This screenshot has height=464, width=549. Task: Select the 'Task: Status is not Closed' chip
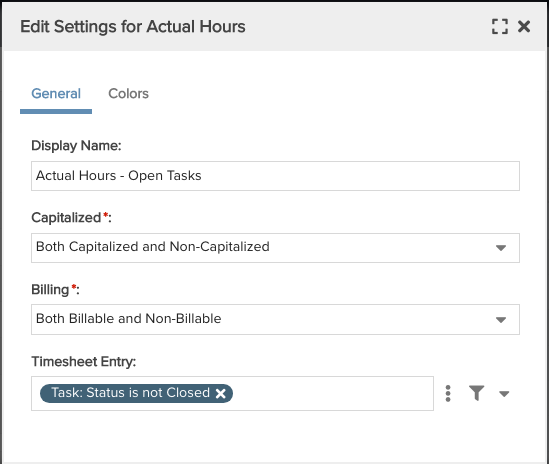coord(130,393)
